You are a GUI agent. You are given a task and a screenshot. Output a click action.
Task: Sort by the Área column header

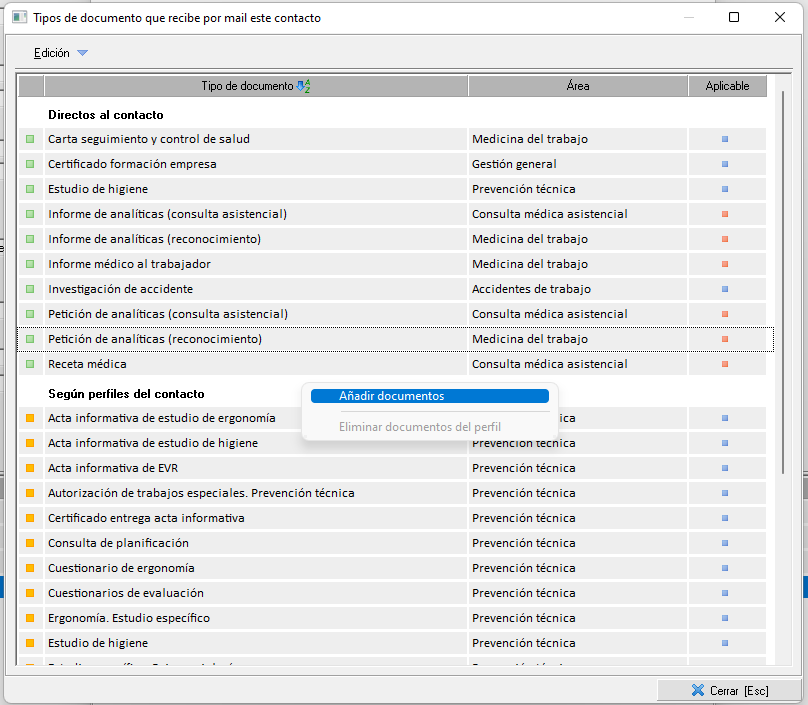coord(577,86)
